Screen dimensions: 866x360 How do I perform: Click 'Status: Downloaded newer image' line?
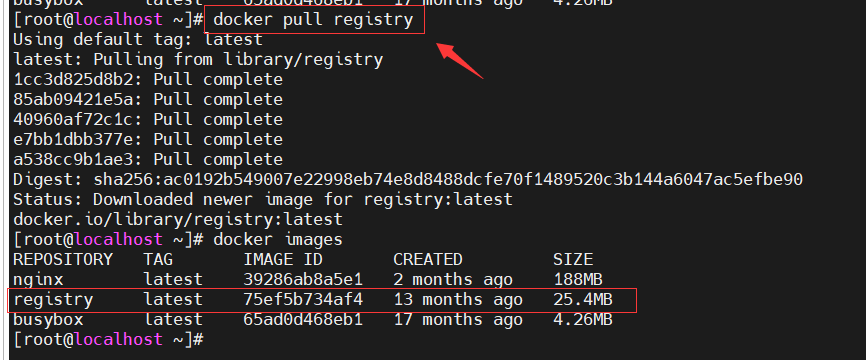click(x=263, y=199)
